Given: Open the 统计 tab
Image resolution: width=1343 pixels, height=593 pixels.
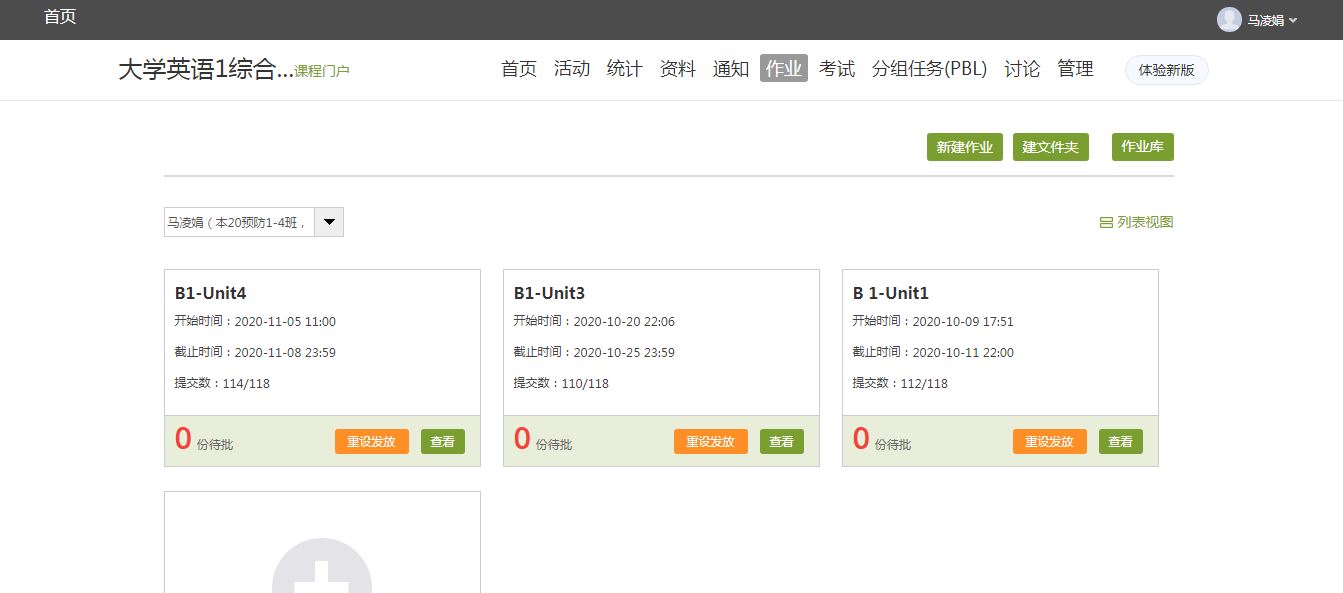Looking at the screenshot, I should (625, 69).
